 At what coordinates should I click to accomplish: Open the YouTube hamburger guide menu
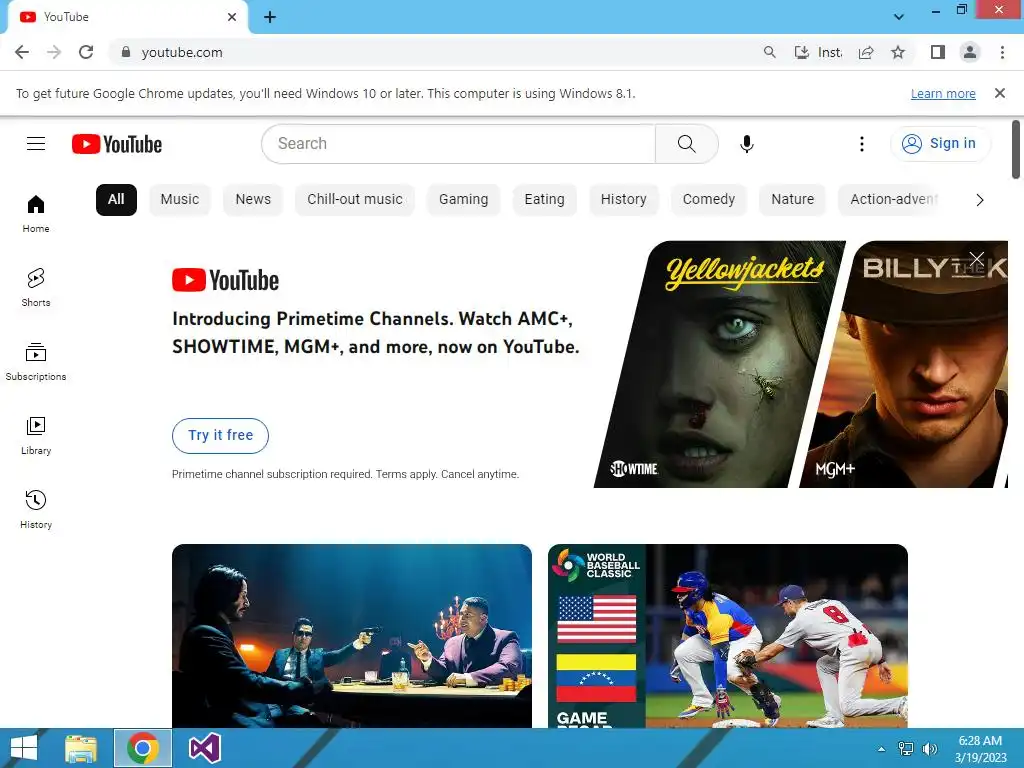pos(36,144)
